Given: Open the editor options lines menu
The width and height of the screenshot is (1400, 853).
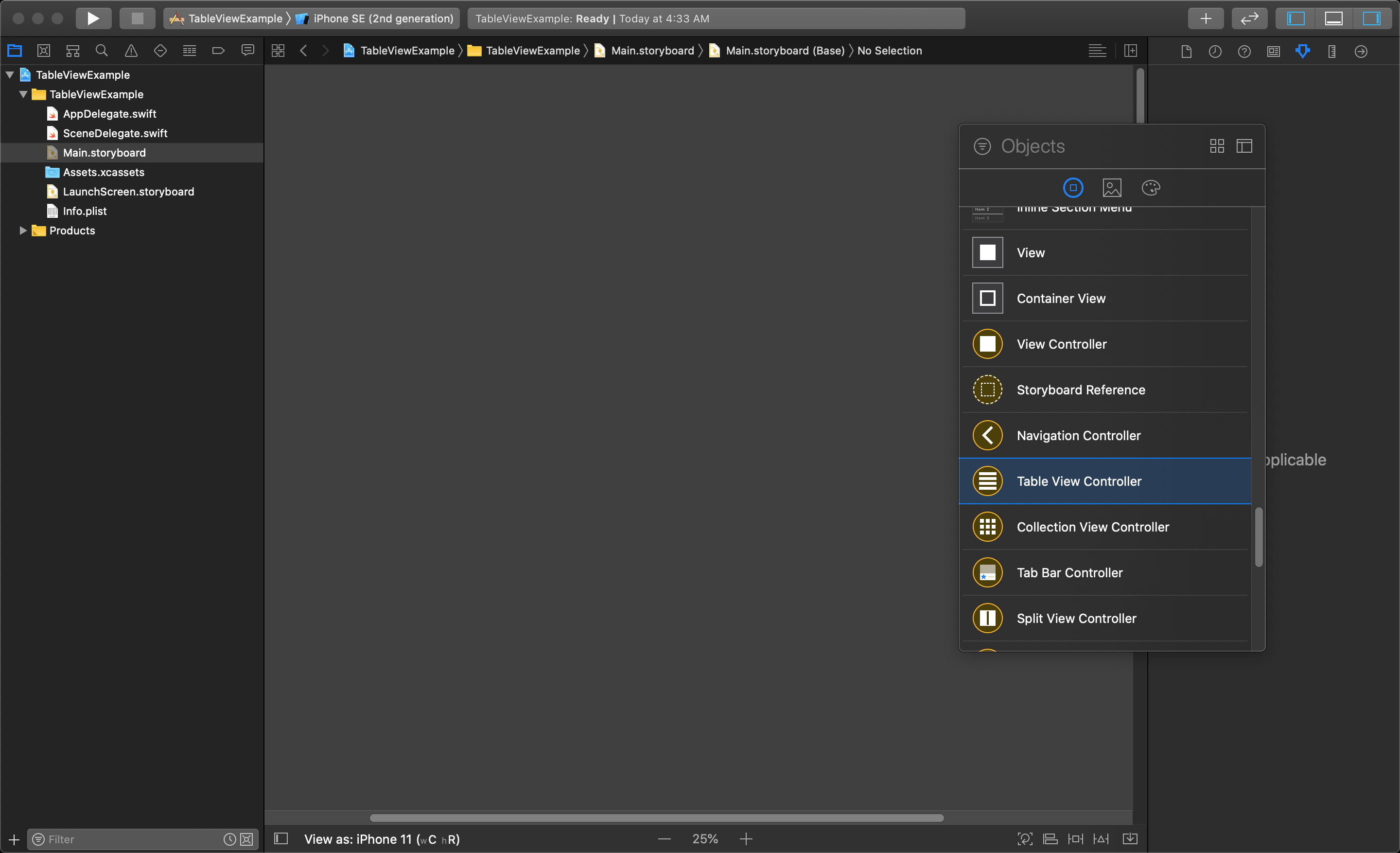Looking at the screenshot, I should coord(1097,51).
